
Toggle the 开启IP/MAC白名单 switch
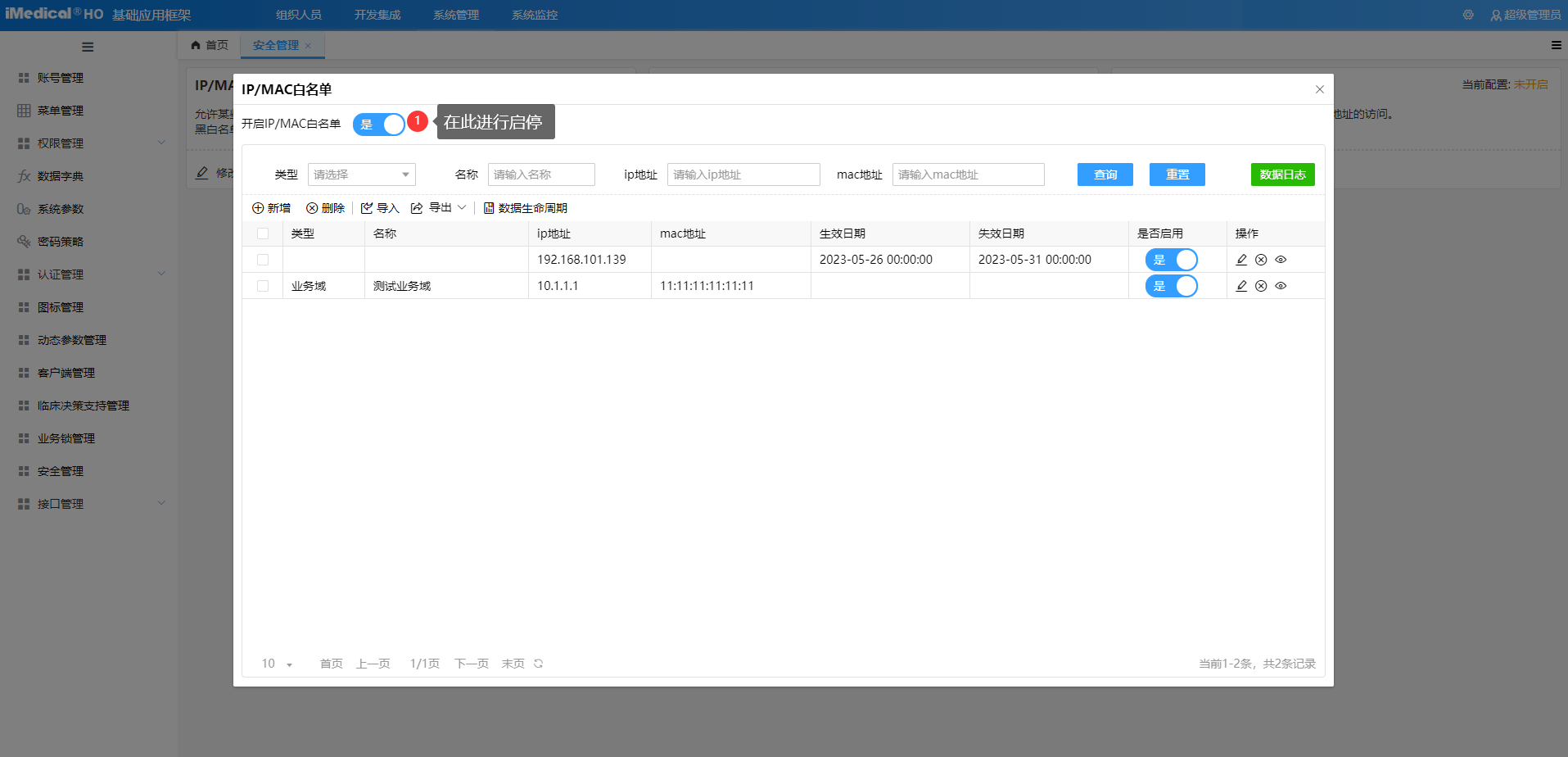(x=379, y=125)
